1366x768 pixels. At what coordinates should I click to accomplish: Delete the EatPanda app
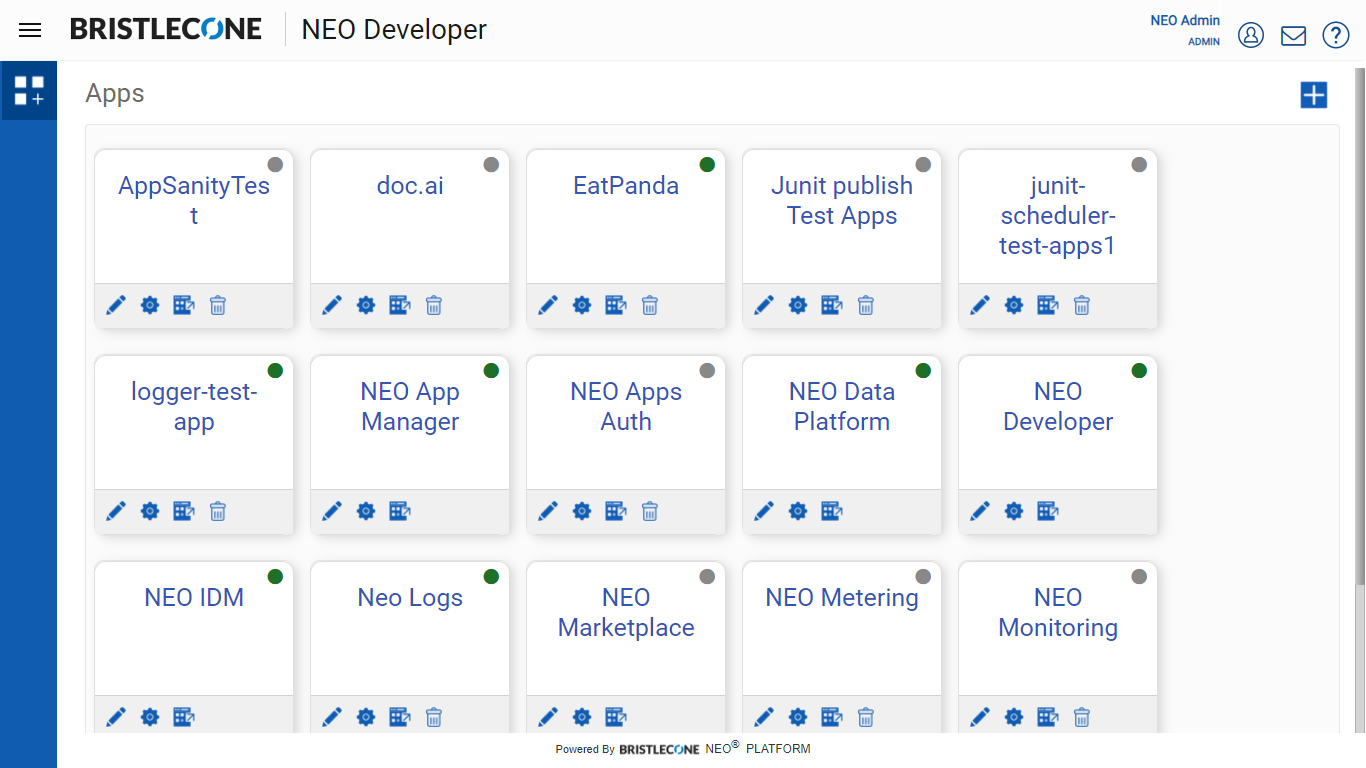[x=650, y=305]
